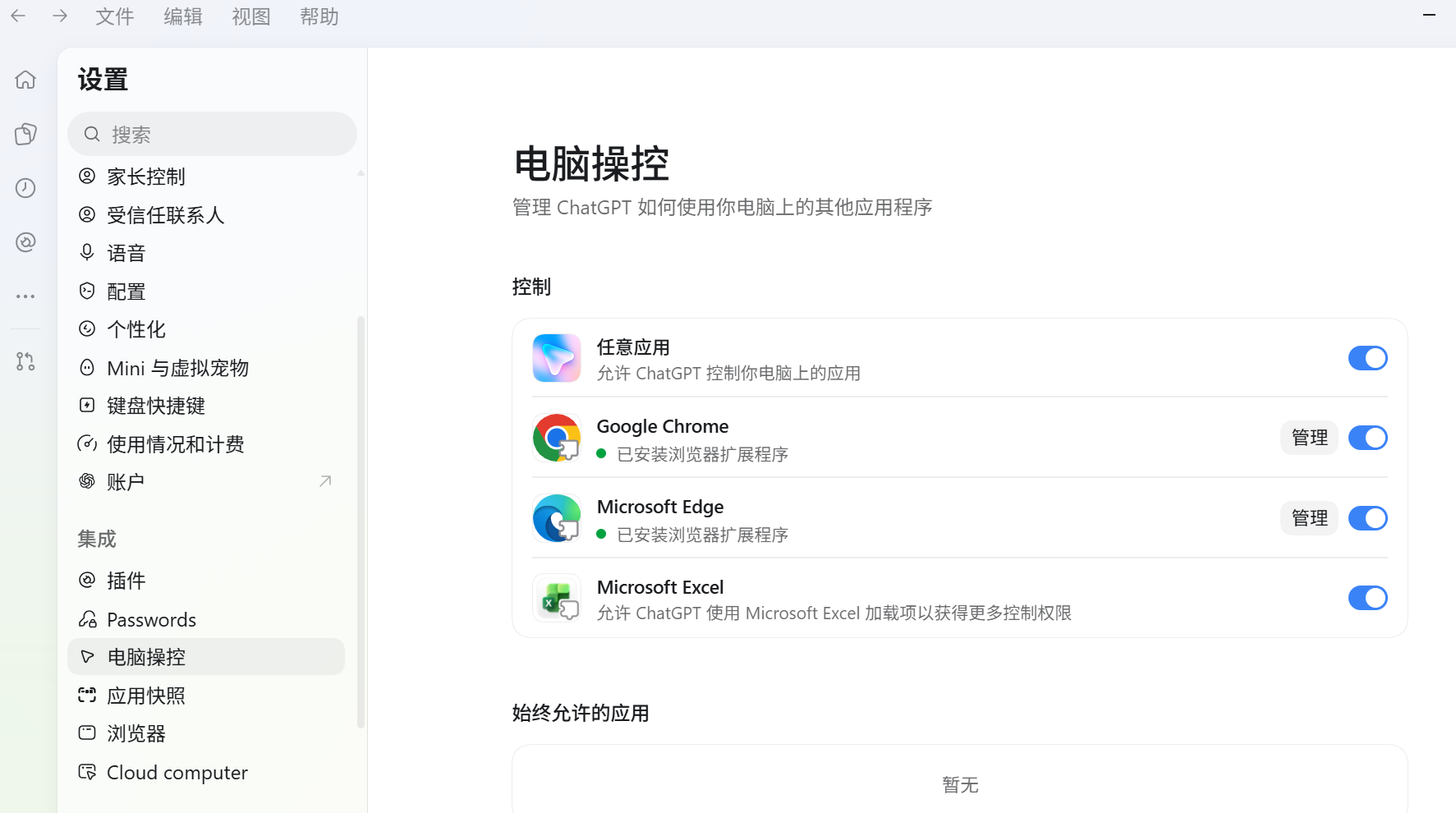
Task: Open the 文件 menu
Action: (114, 16)
